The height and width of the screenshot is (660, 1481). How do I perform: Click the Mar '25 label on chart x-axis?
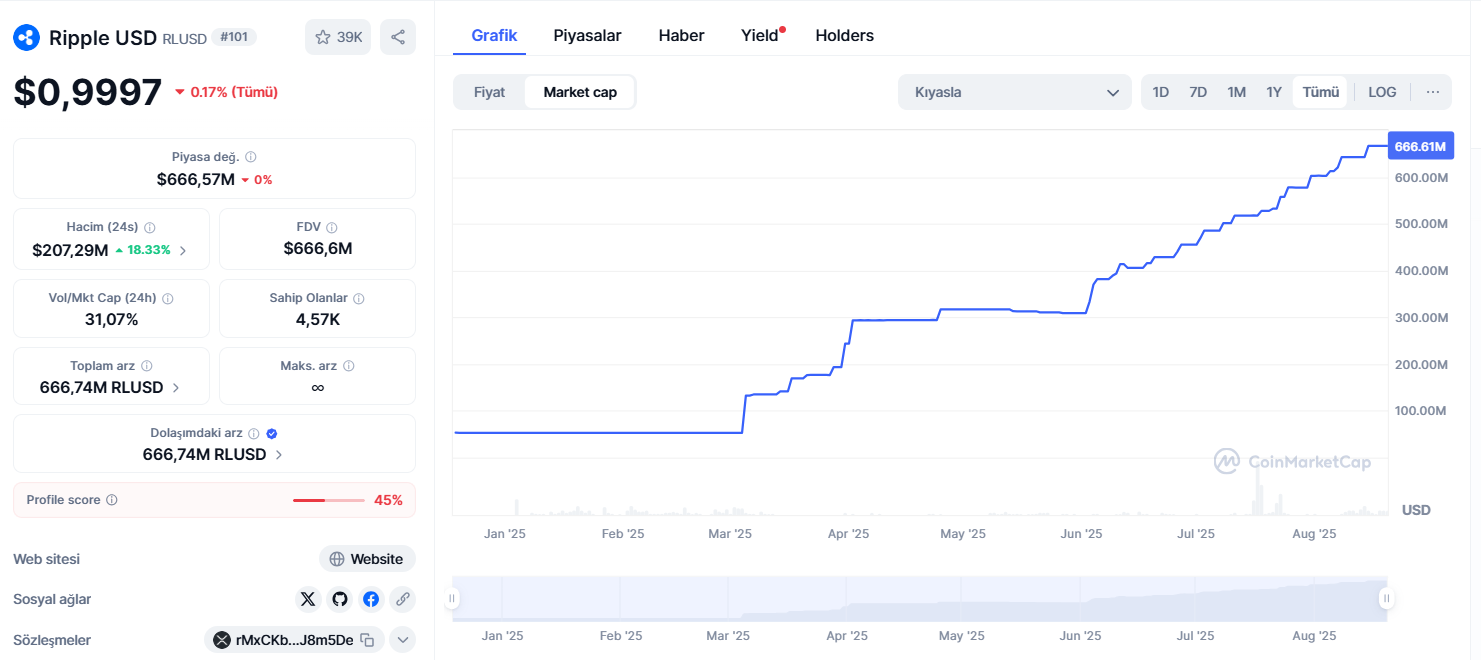click(x=730, y=534)
